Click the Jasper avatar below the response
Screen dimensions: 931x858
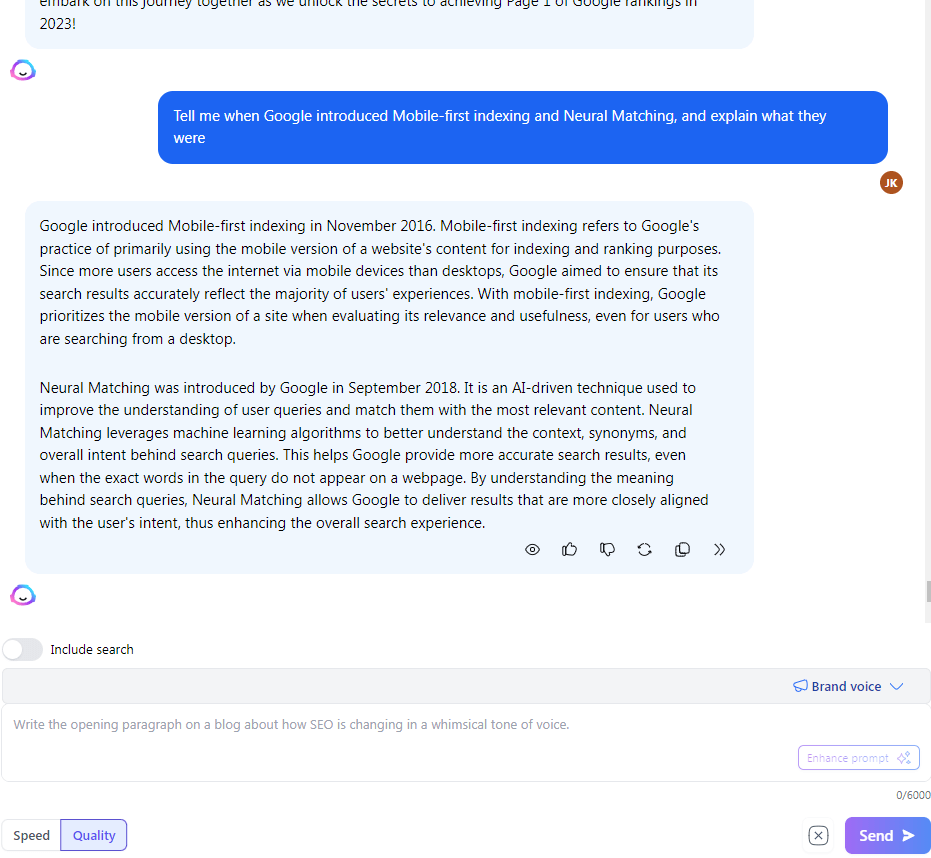point(23,595)
